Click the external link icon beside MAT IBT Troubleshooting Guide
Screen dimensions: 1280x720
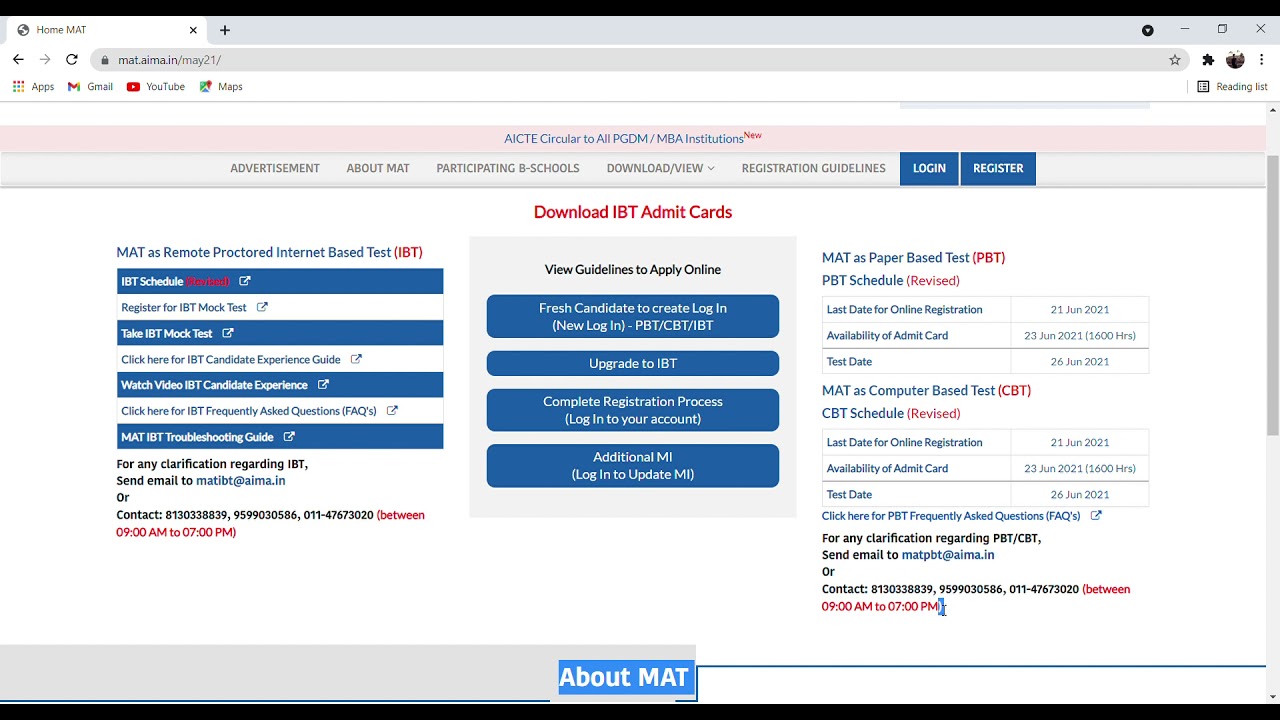[x=289, y=436]
